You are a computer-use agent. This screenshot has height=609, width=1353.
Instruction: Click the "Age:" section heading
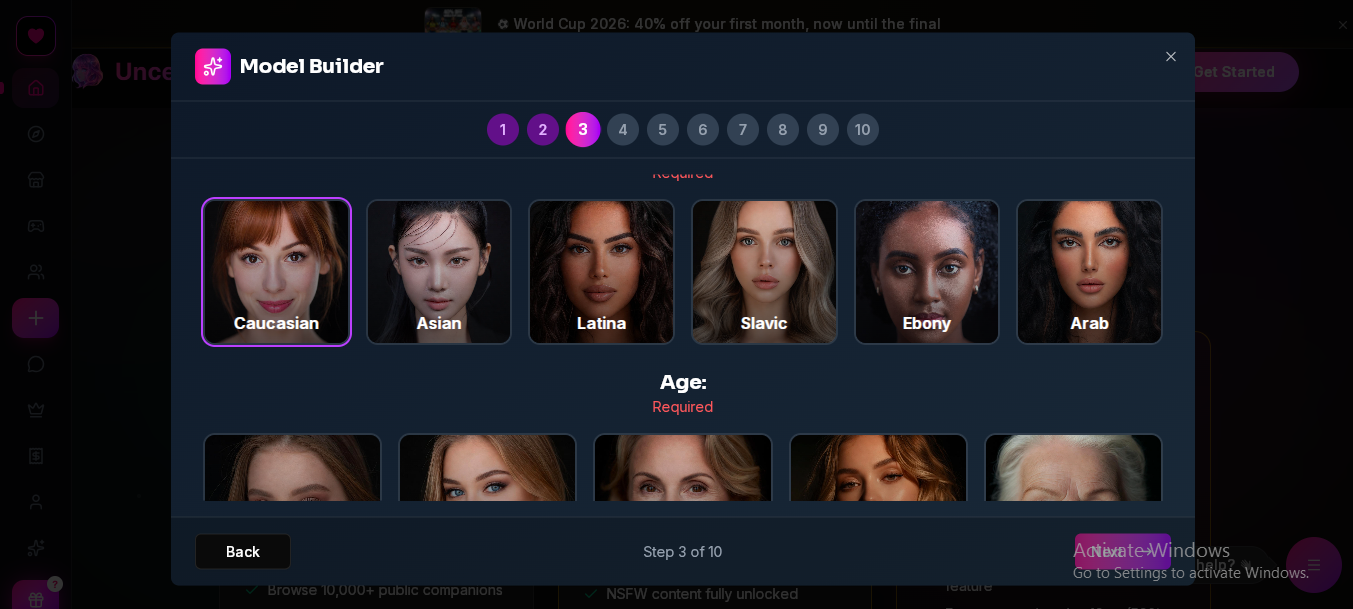pyautogui.click(x=683, y=382)
